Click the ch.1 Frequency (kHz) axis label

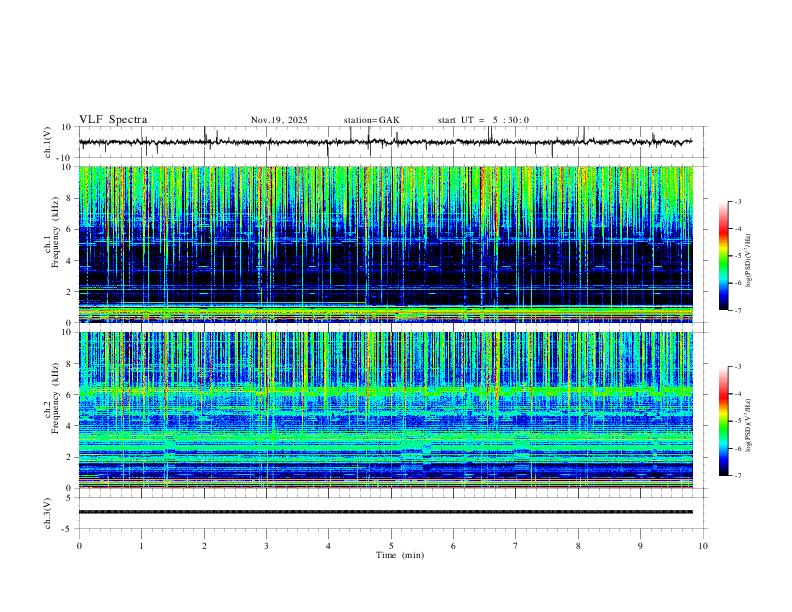[52, 232]
